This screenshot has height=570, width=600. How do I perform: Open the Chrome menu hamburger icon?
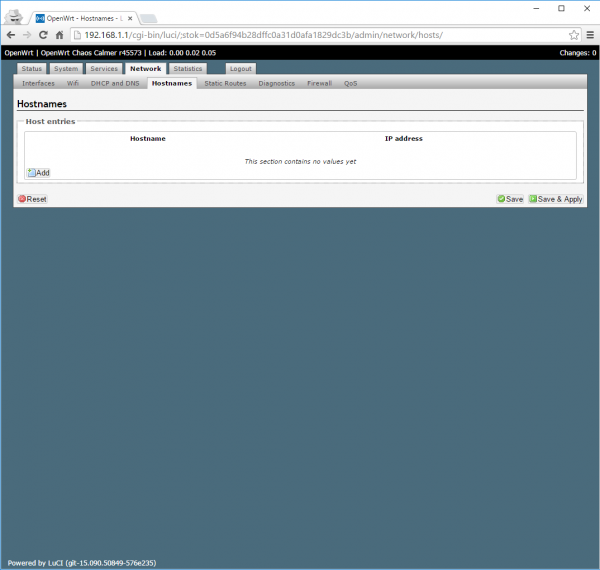click(x=589, y=34)
